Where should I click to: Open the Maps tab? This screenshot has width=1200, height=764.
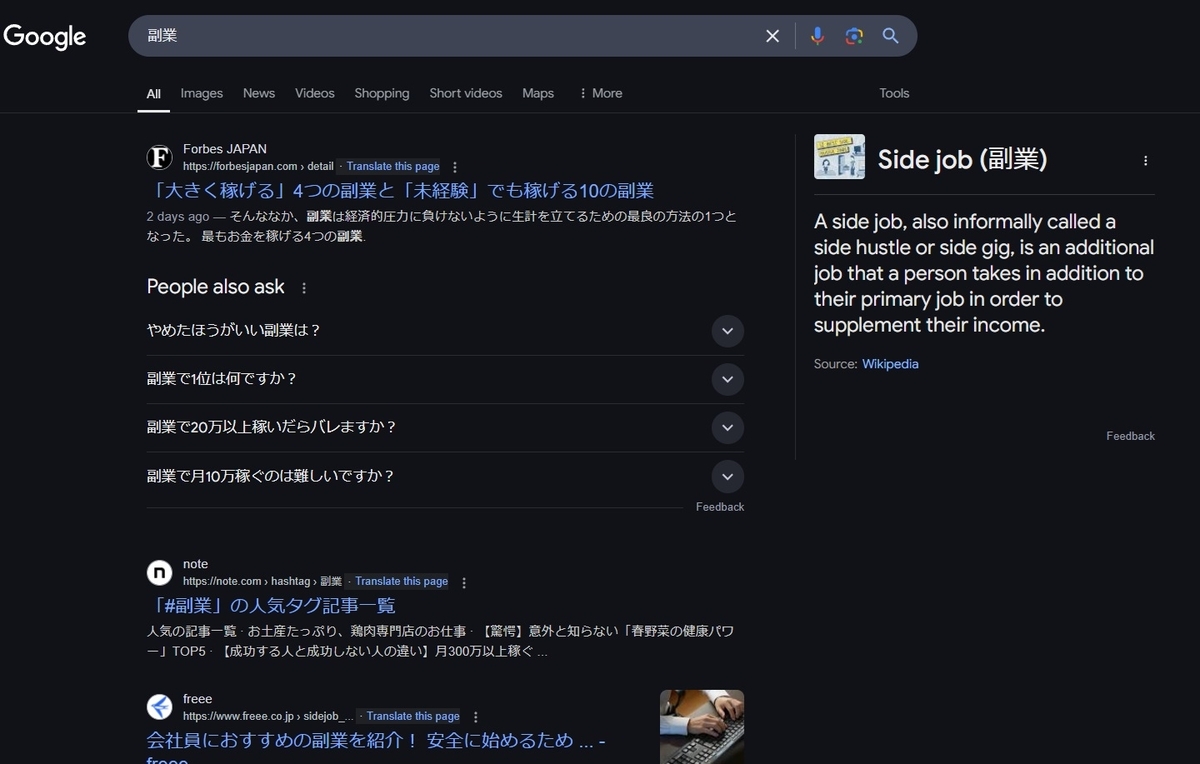pyautogui.click(x=538, y=93)
